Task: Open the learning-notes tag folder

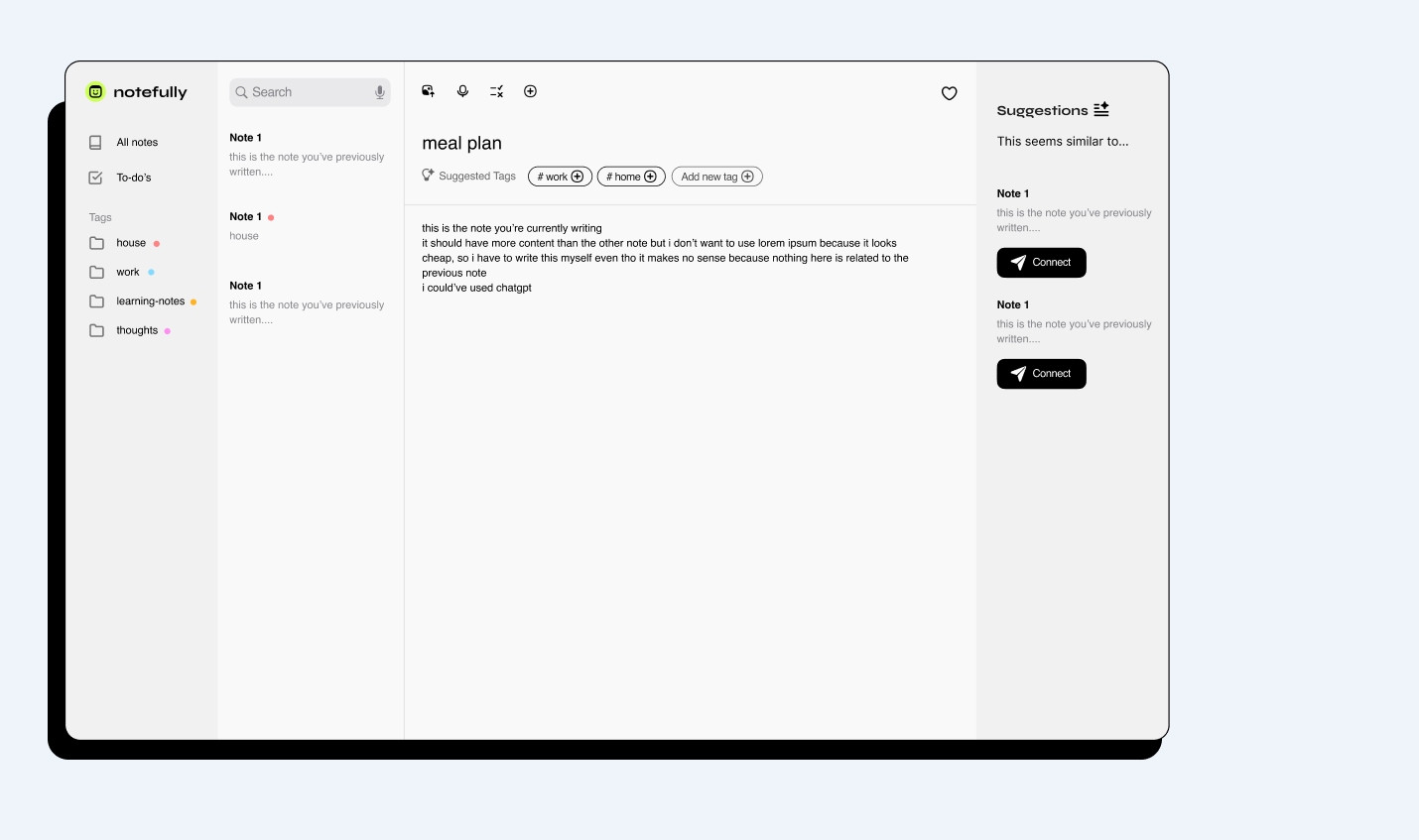Action: tap(150, 301)
